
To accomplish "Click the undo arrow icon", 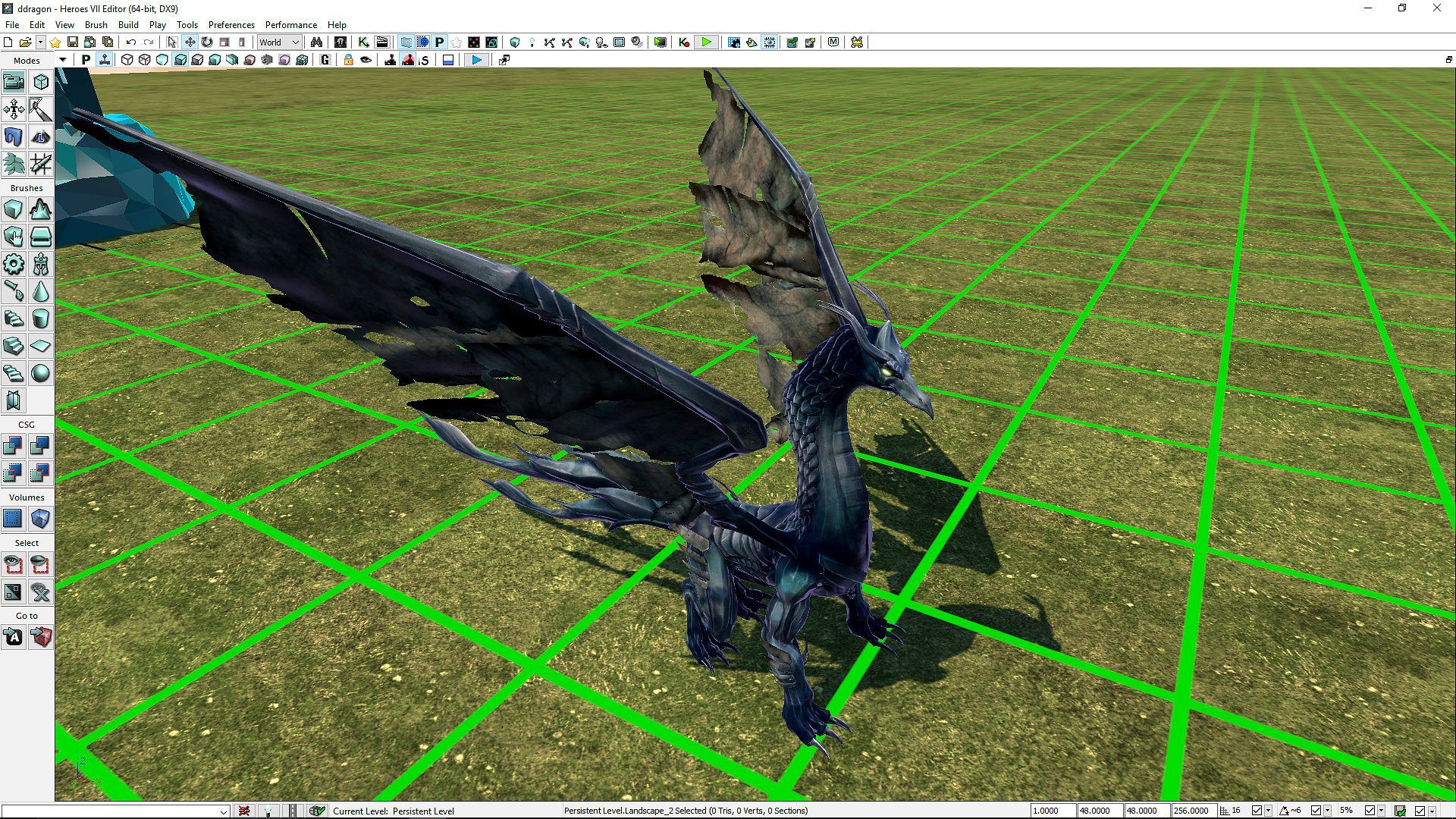I will [131, 42].
